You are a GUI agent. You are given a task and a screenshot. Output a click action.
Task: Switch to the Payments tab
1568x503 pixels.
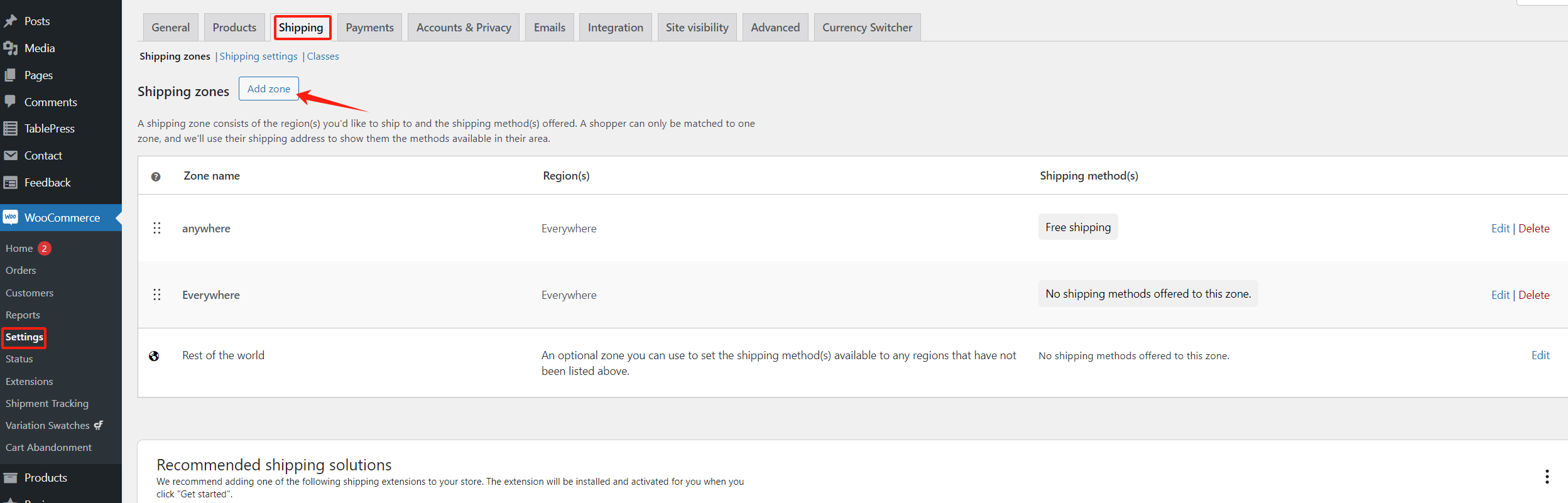(x=369, y=28)
